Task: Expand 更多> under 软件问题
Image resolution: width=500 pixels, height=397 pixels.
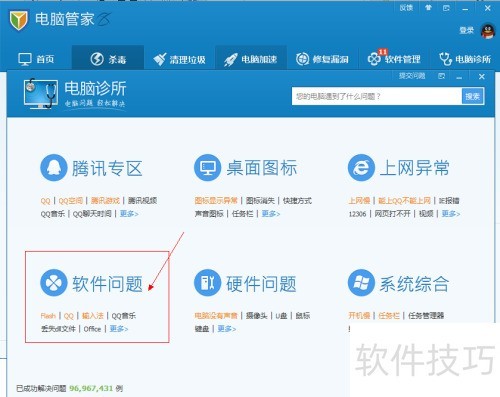Action: coord(119,329)
